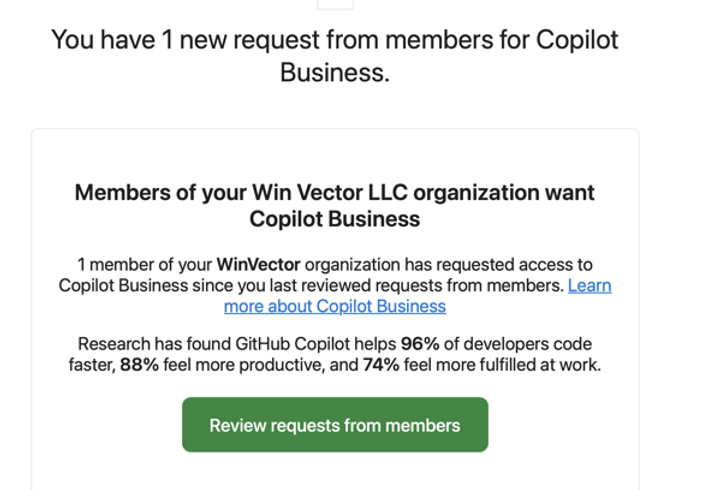Image resolution: width=720 pixels, height=490 pixels.
Task: Click the bold 96% statistic
Action: [x=420, y=344]
